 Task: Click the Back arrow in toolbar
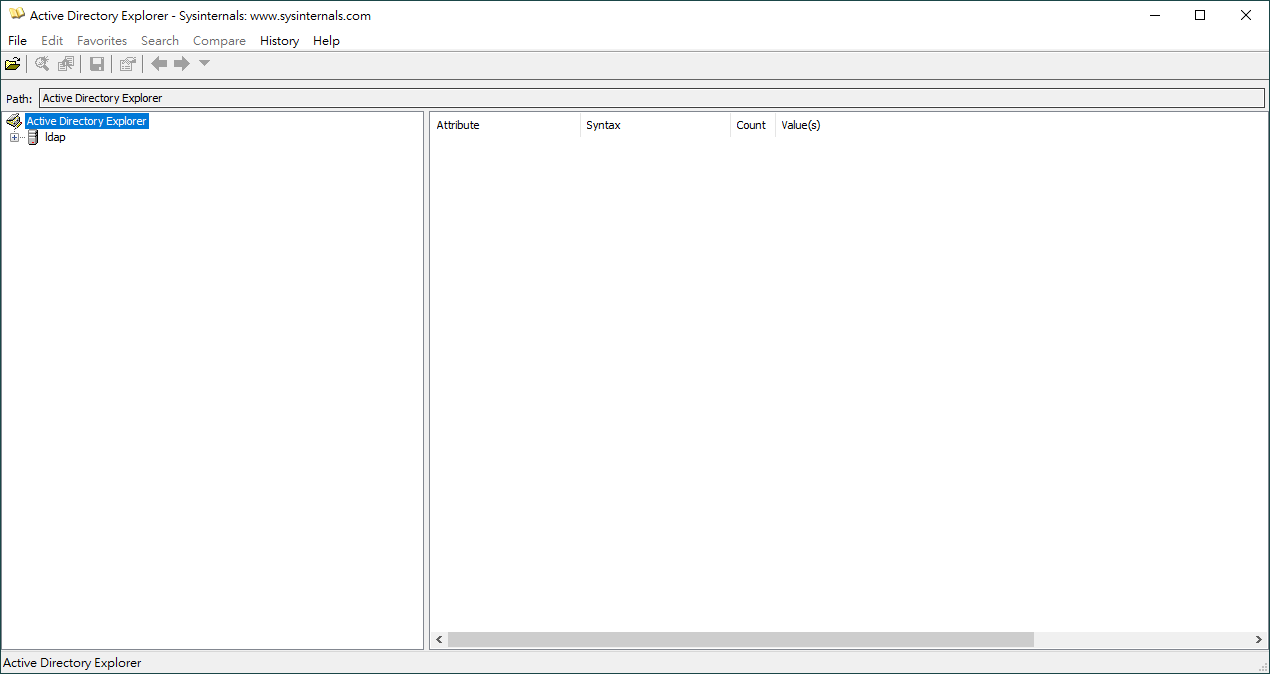159,64
